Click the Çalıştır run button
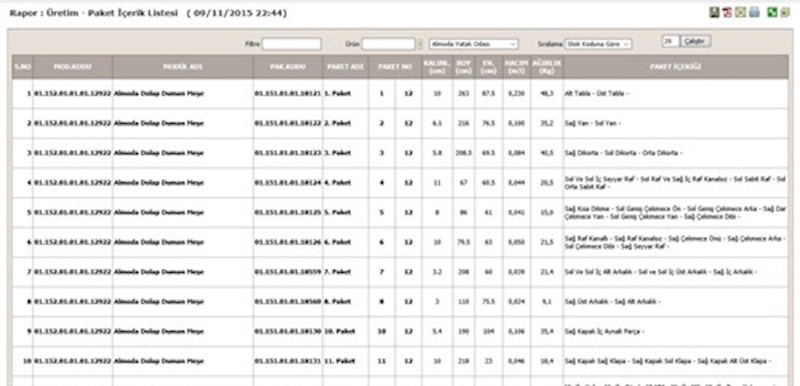800x386 pixels. [695, 42]
